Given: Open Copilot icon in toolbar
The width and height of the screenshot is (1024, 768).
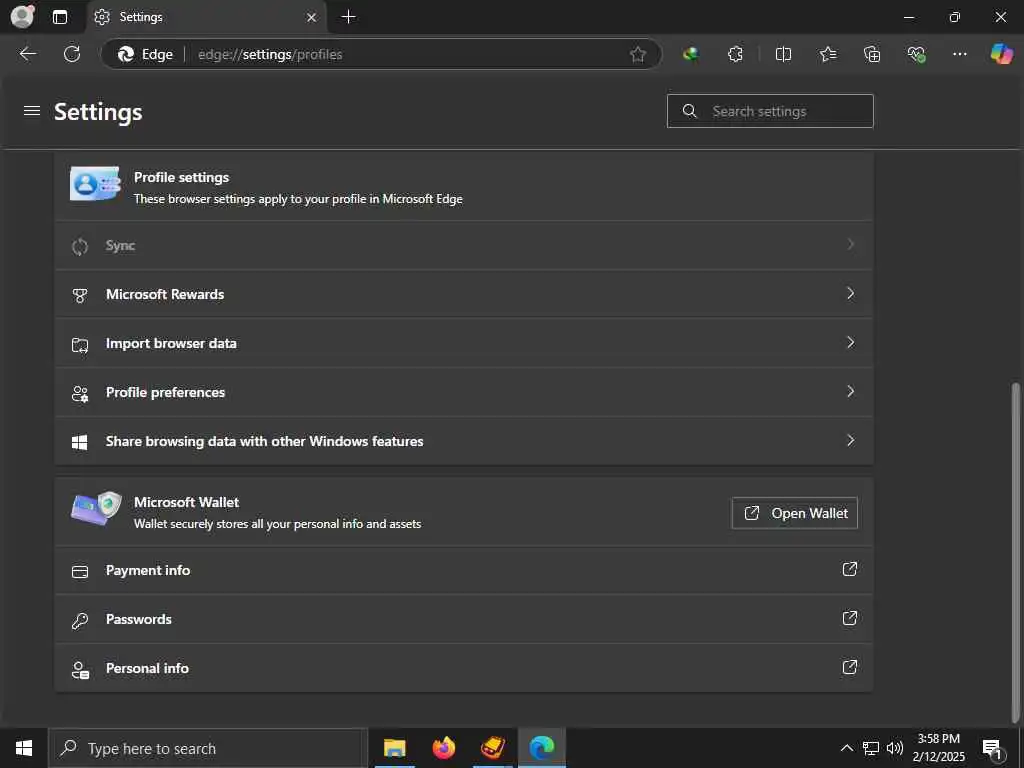Looking at the screenshot, I should (1001, 54).
